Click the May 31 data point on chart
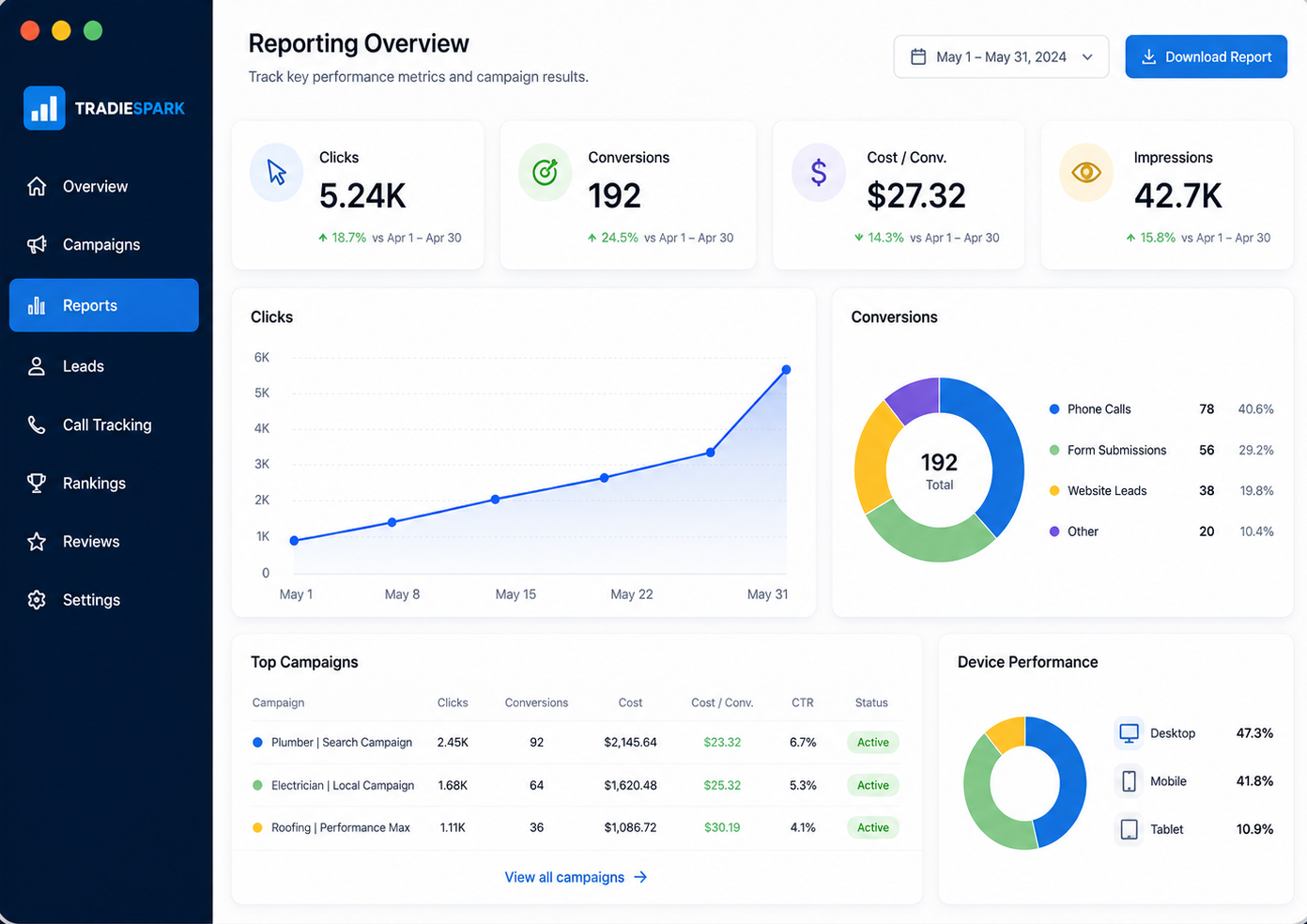 click(786, 370)
